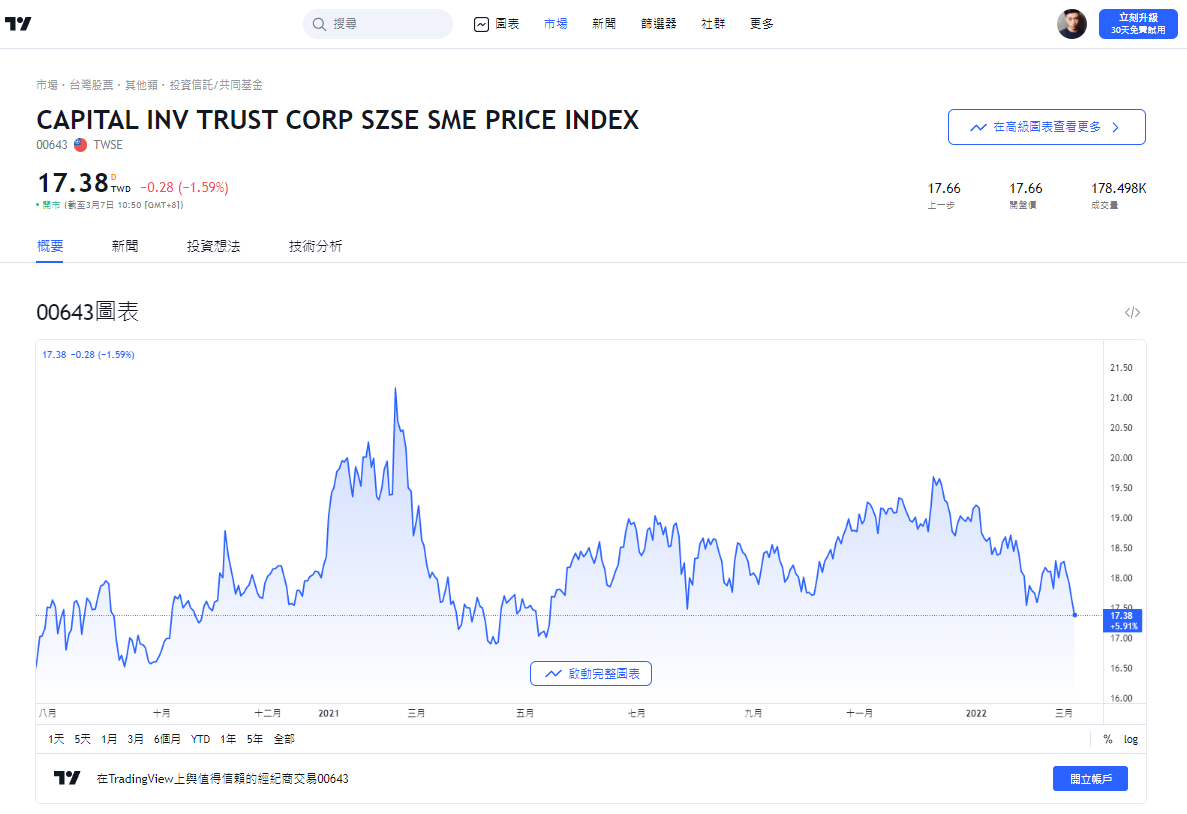This screenshot has height=814, width=1187.
Task: Open the 篩選器 screener menu
Action: [x=659, y=24]
